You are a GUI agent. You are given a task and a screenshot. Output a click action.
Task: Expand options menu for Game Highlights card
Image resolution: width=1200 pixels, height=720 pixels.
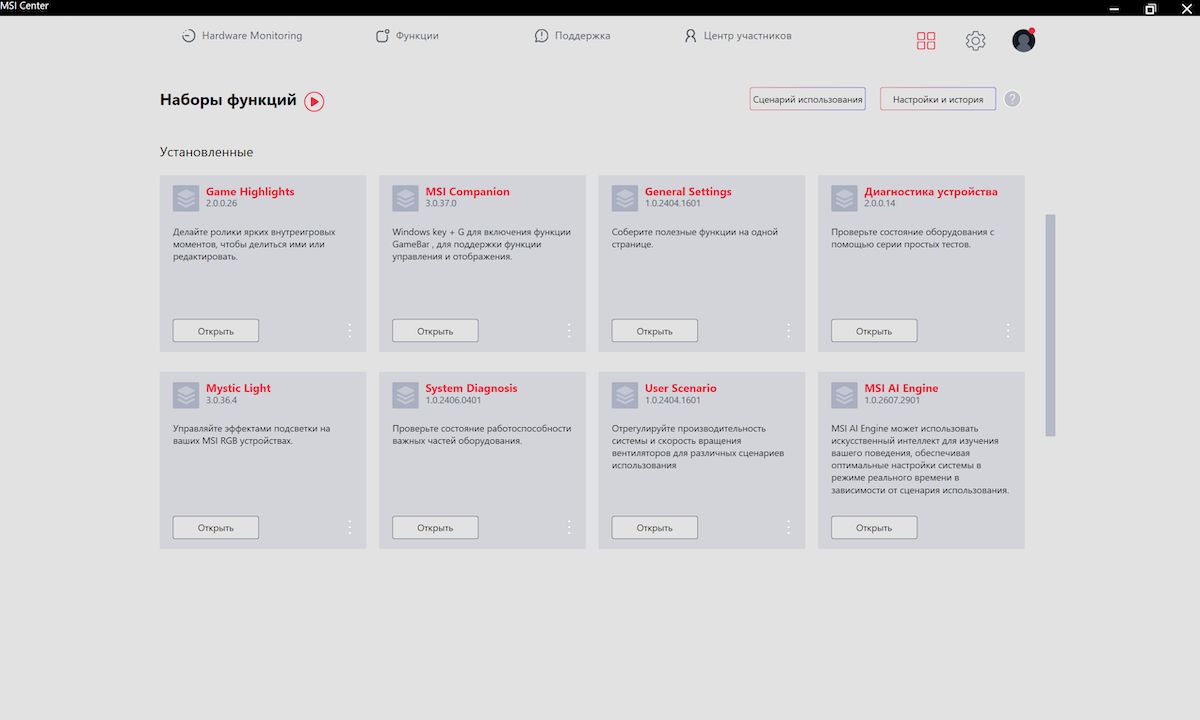pyautogui.click(x=349, y=330)
